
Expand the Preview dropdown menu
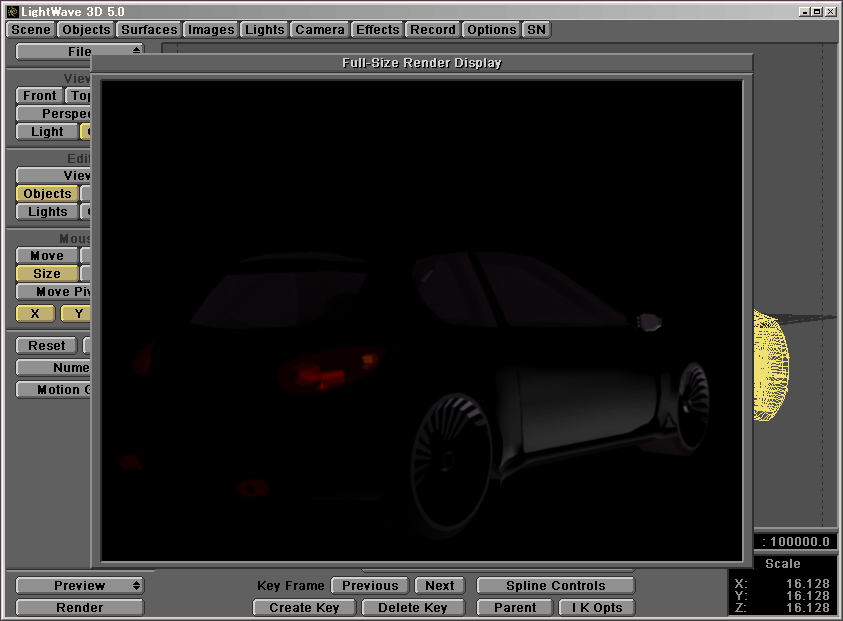[x=80, y=586]
